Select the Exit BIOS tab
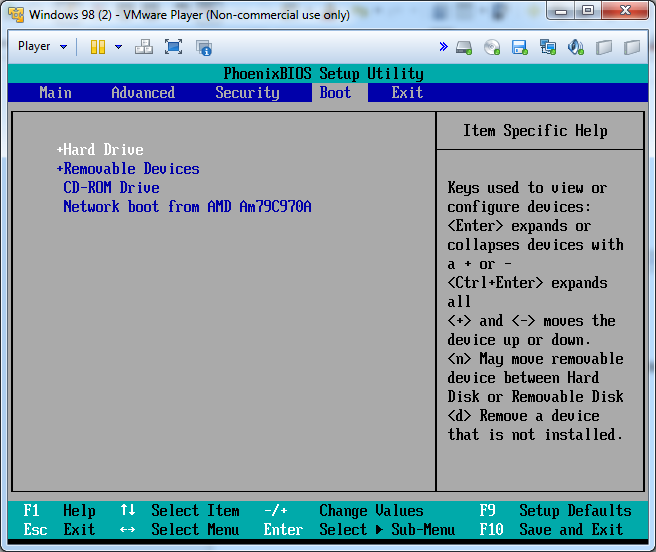Viewport: 656px width, 552px height. point(407,93)
